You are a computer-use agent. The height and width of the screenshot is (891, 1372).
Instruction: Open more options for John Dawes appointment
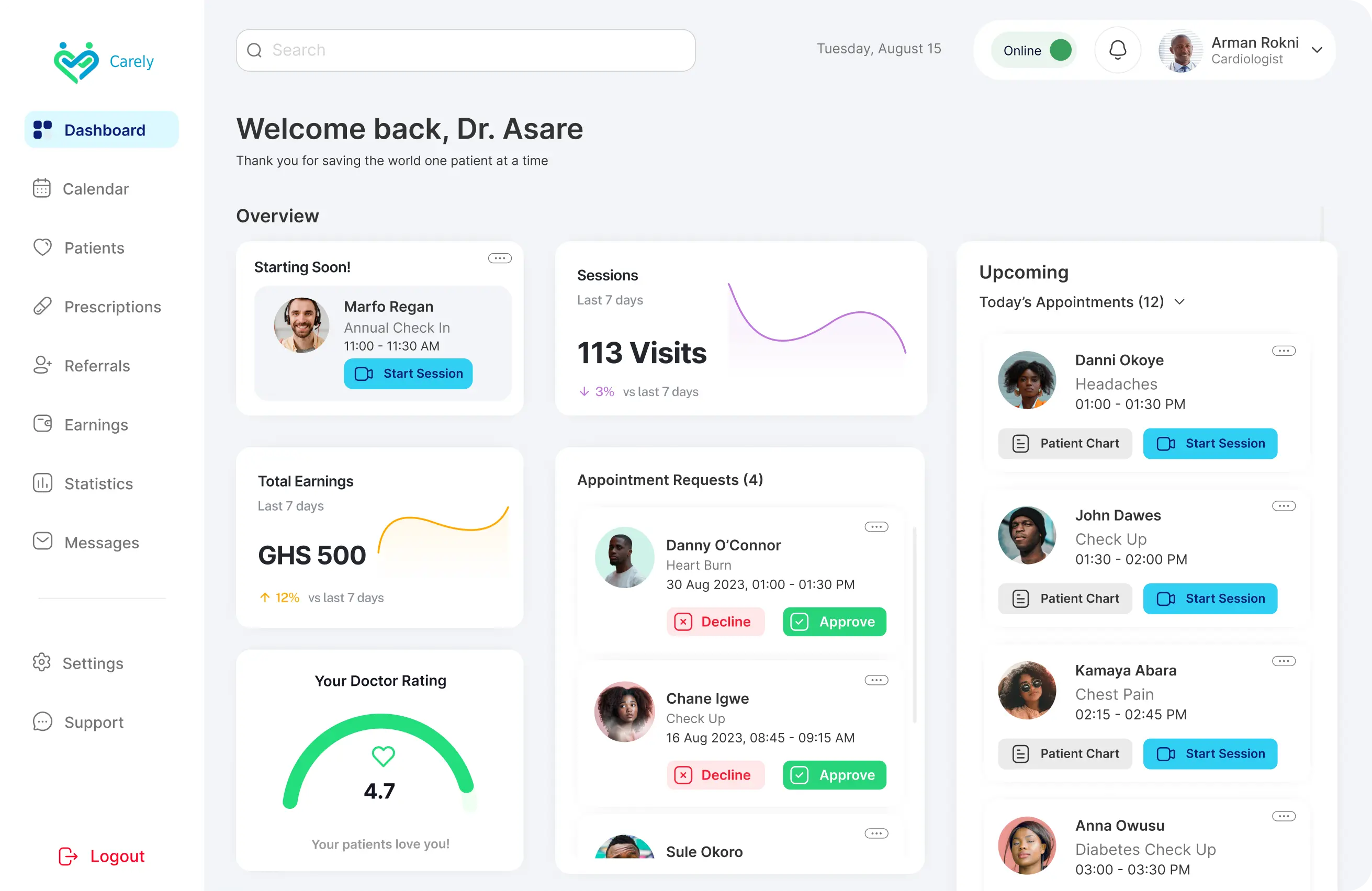pos(1283,506)
